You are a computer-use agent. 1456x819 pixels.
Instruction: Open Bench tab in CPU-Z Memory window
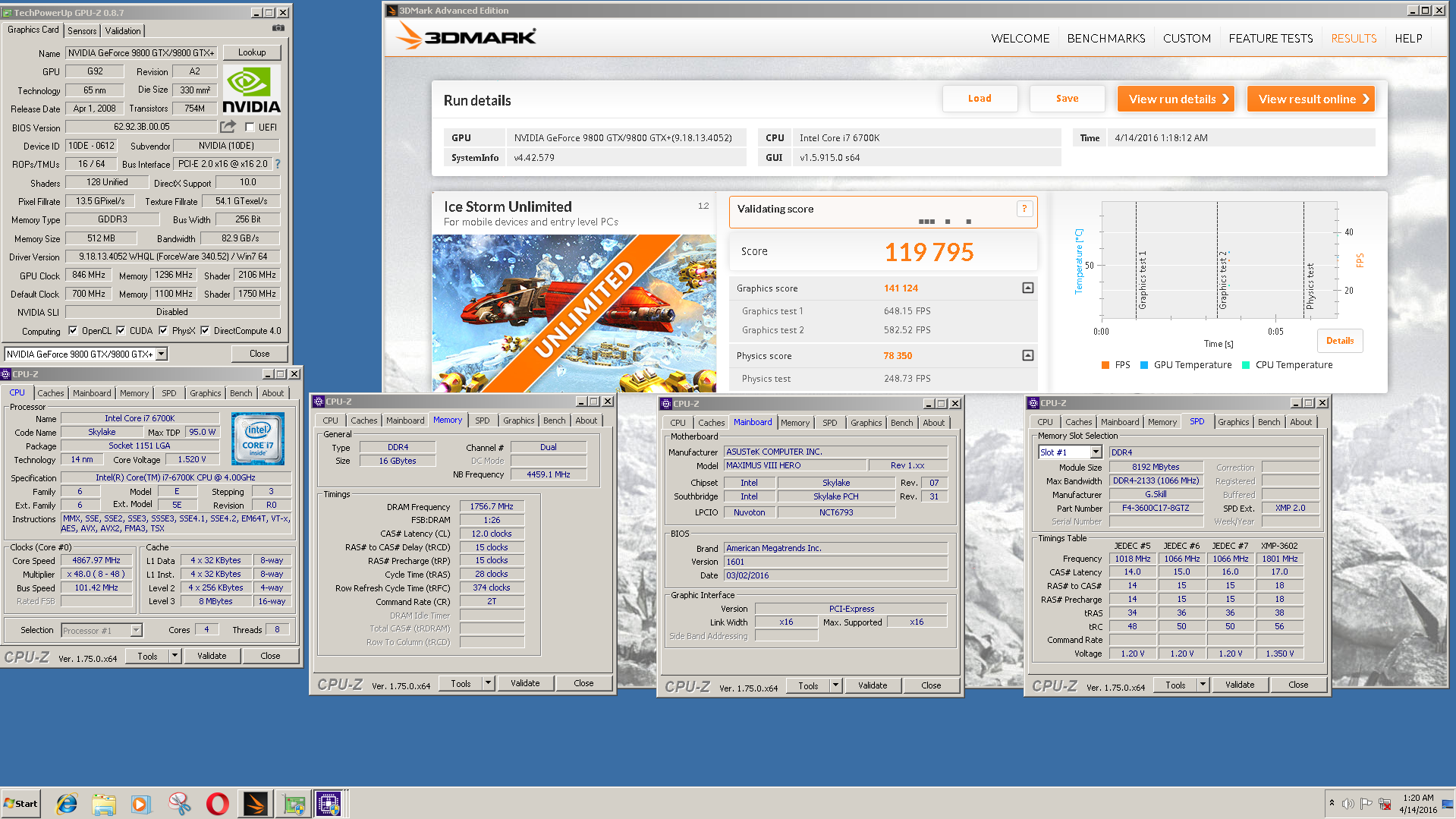(x=554, y=421)
